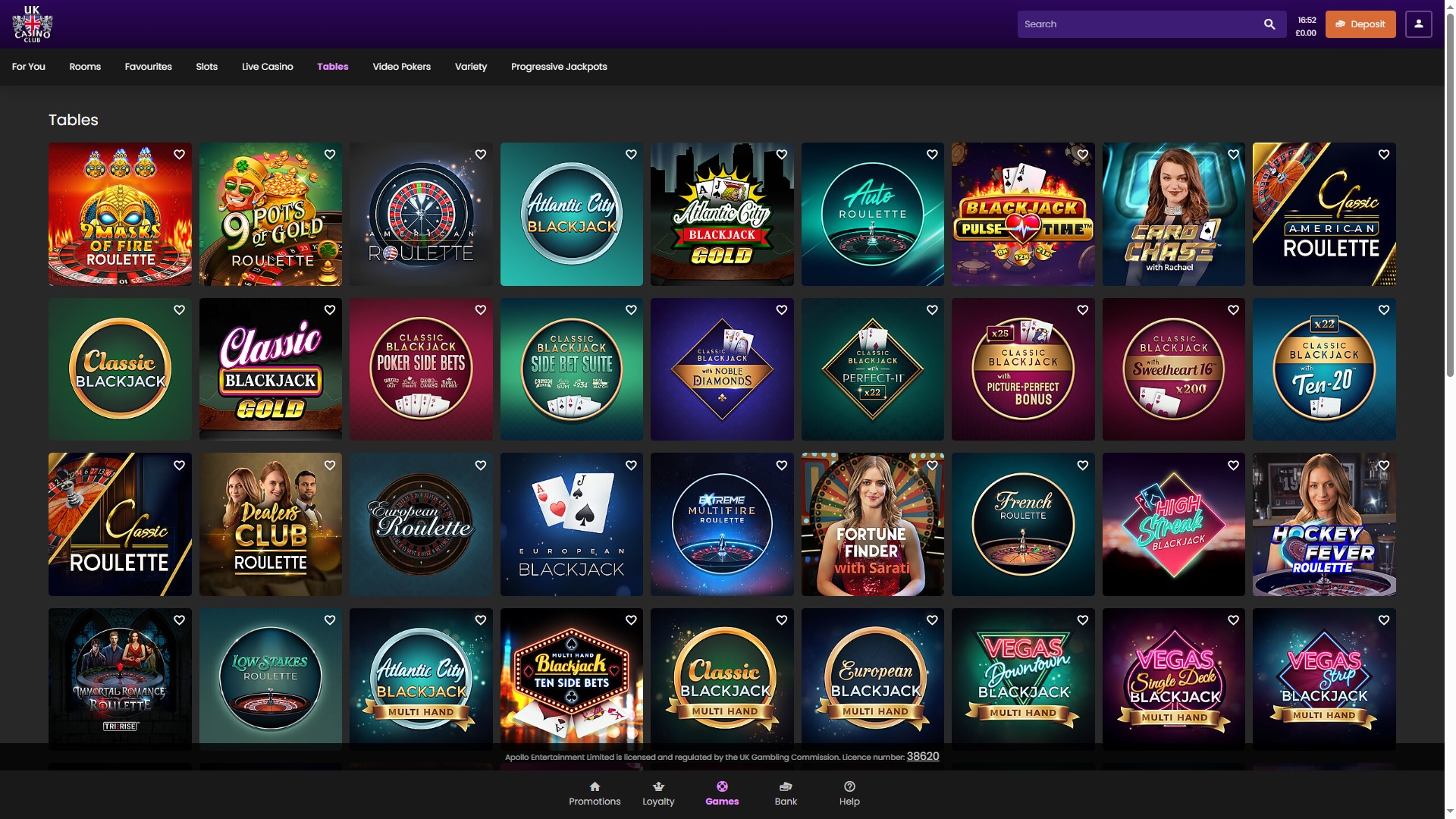Open the Slots tab
This screenshot has width=1456, height=819.
pos(206,67)
